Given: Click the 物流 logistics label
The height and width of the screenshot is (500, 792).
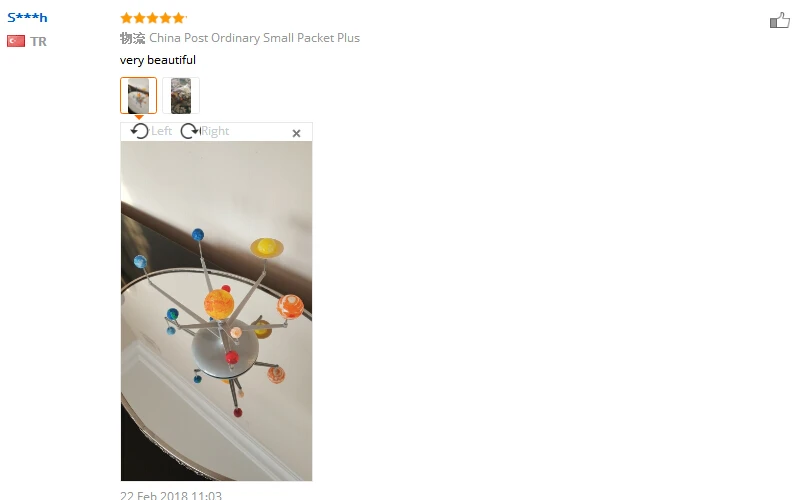Looking at the screenshot, I should (132, 38).
